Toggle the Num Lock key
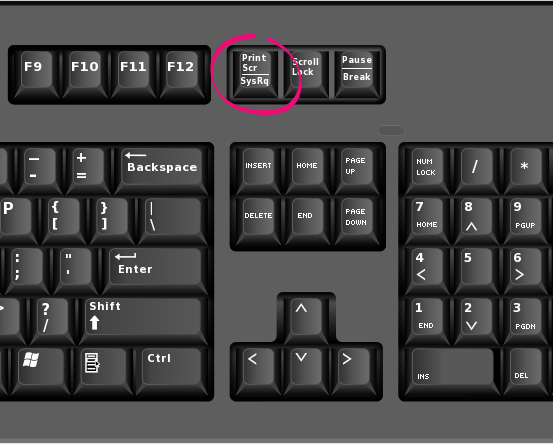The height and width of the screenshot is (444, 553). pyautogui.click(x=427, y=171)
